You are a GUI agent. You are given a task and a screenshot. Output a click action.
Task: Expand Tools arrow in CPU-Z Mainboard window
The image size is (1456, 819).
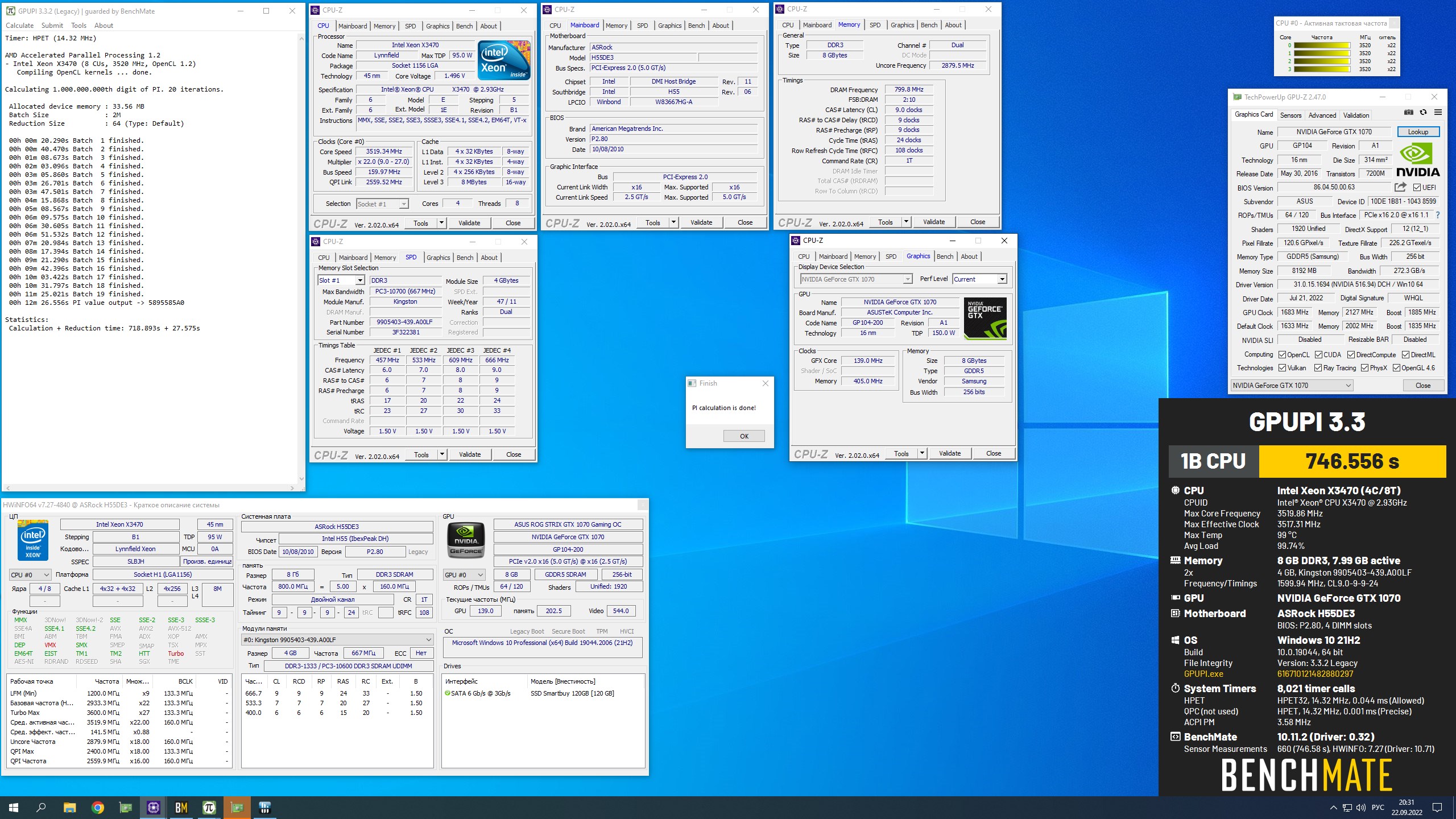pos(673,222)
